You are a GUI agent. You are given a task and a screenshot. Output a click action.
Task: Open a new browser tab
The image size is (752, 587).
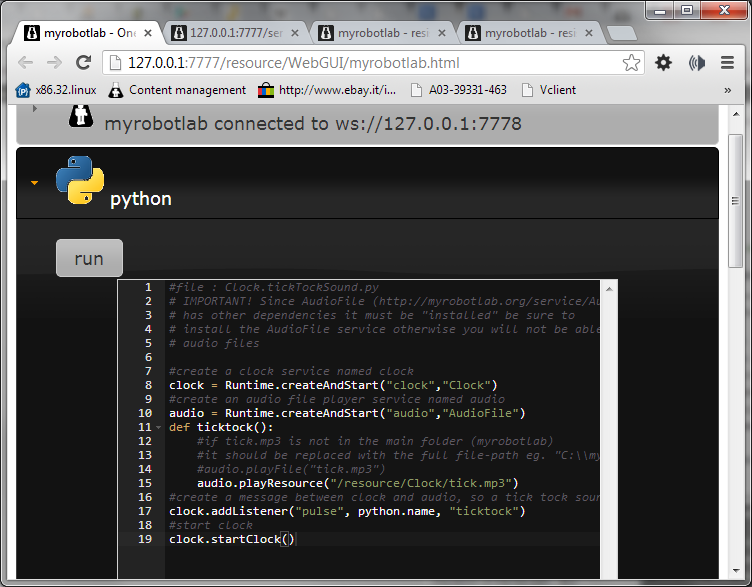(x=622, y=33)
